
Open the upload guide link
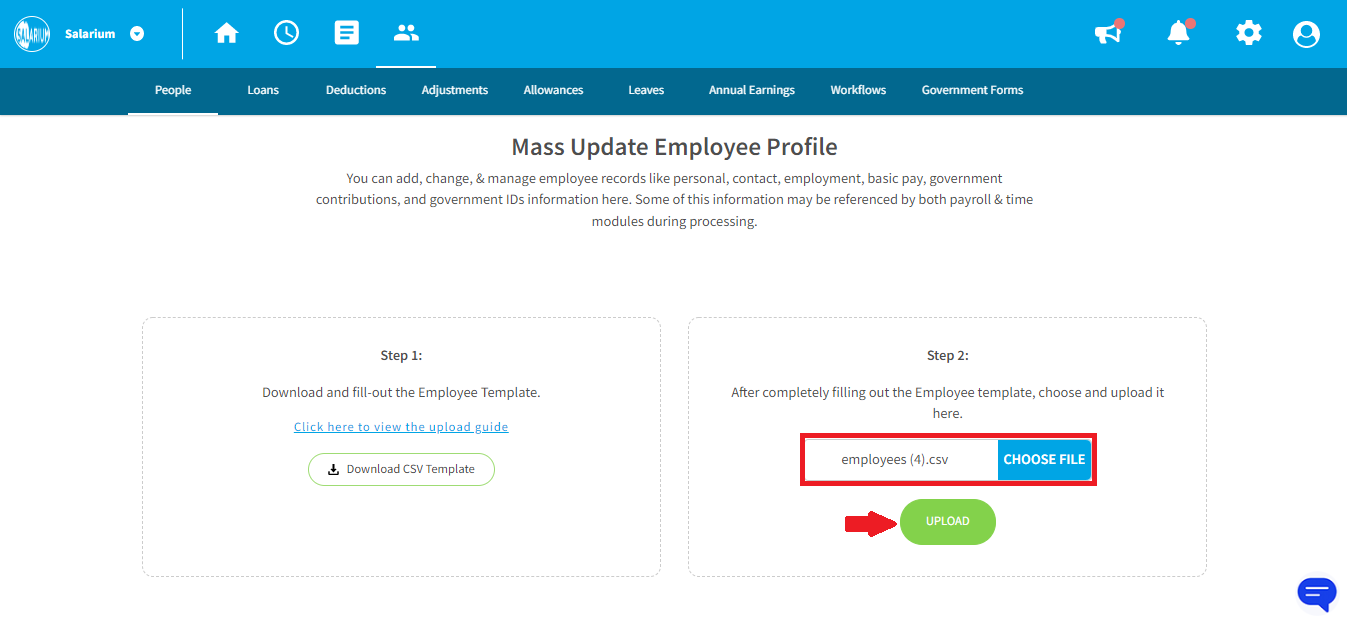(401, 427)
